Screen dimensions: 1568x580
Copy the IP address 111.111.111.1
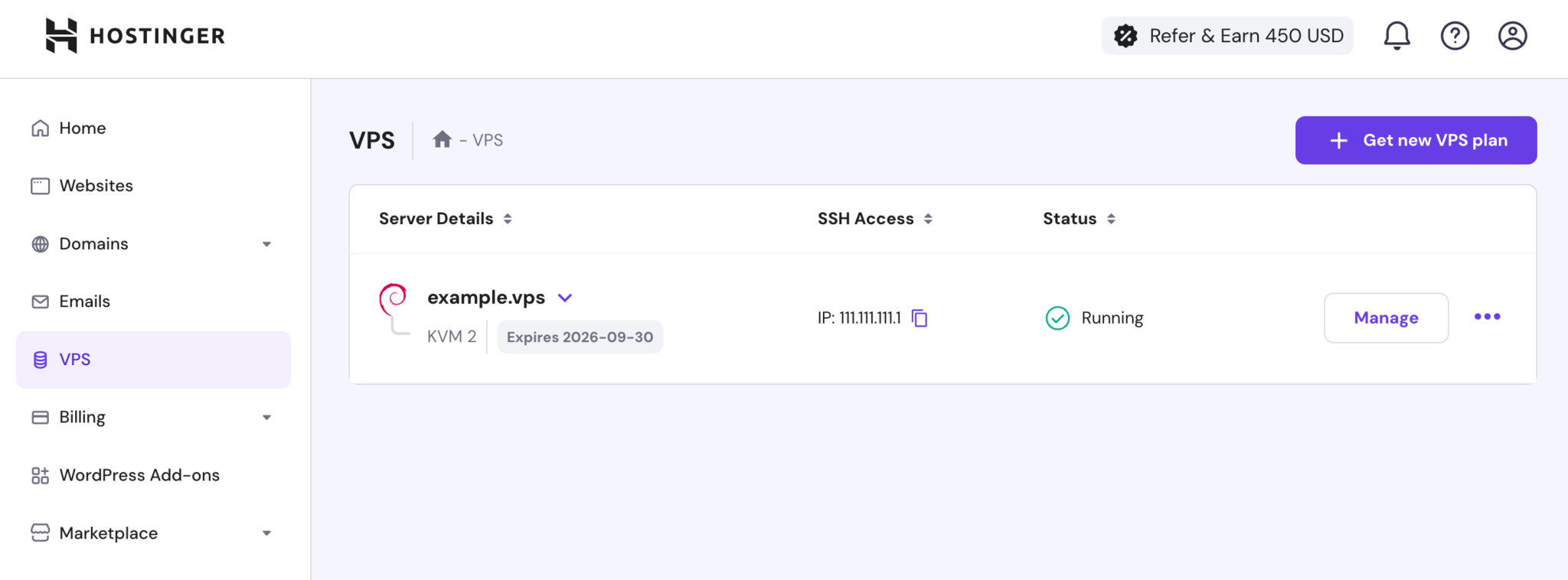tap(920, 318)
